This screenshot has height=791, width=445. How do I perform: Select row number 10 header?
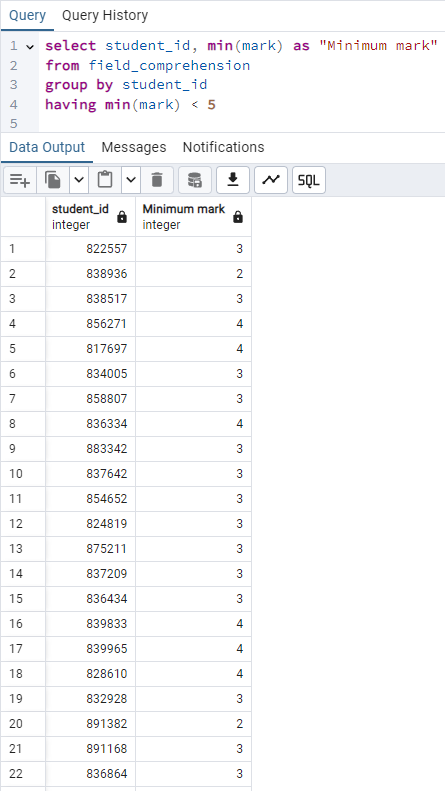pyautogui.click(x=23, y=474)
